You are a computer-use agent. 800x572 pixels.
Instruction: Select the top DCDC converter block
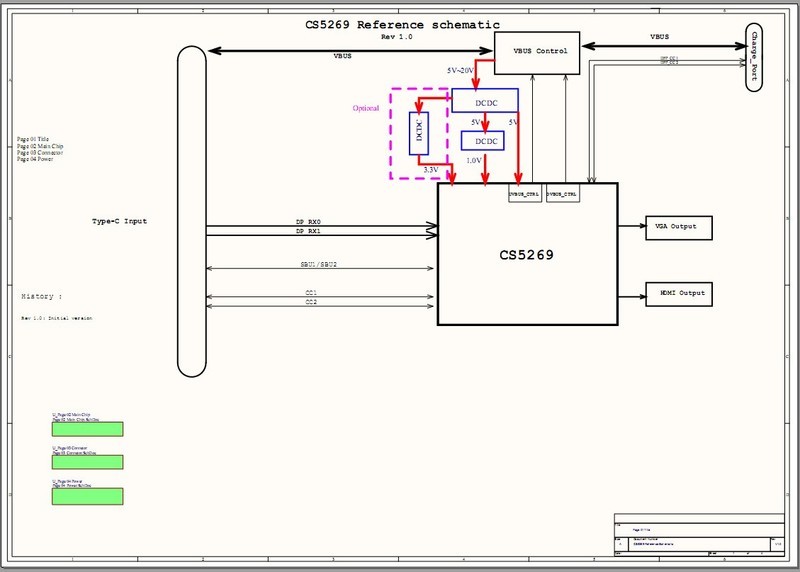pos(484,100)
